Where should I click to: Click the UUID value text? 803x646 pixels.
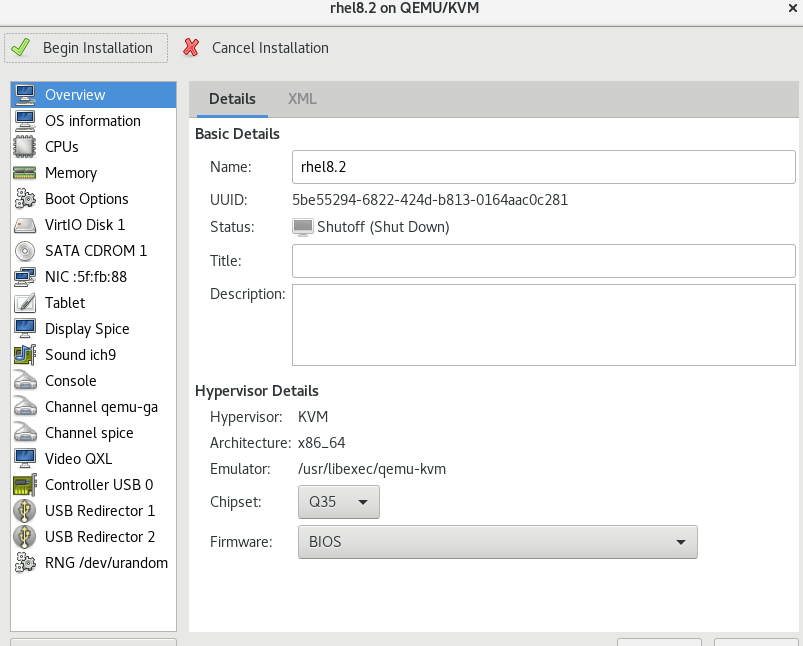point(430,200)
